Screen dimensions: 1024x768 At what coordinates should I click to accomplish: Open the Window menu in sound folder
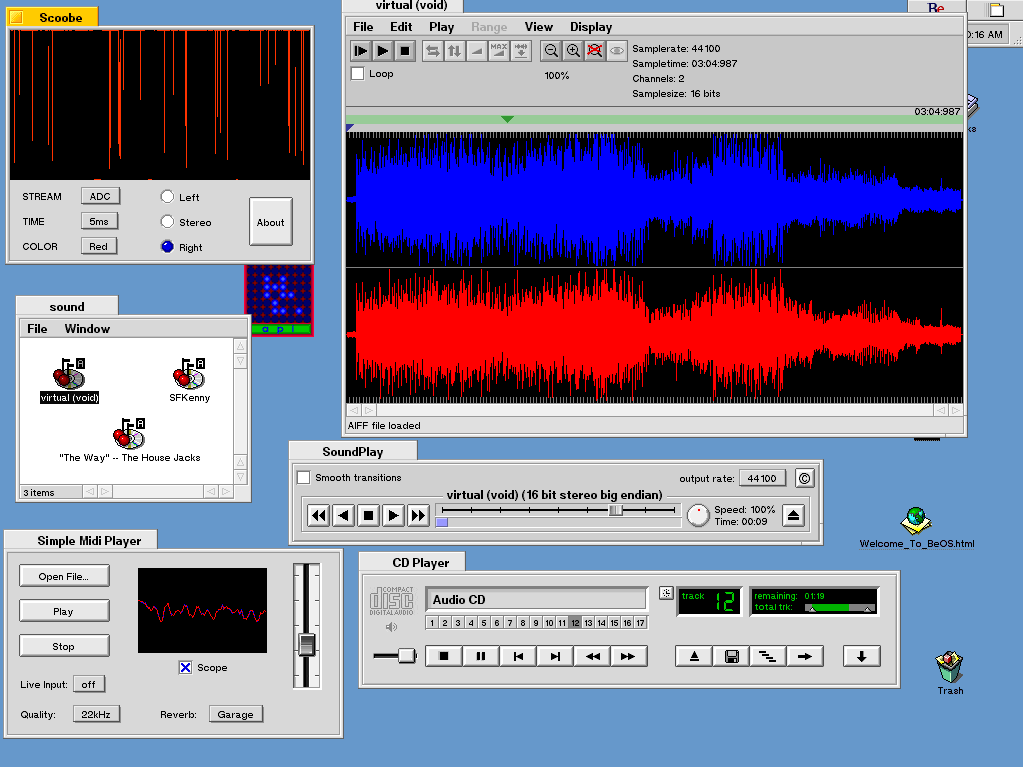tap(87, 329)
